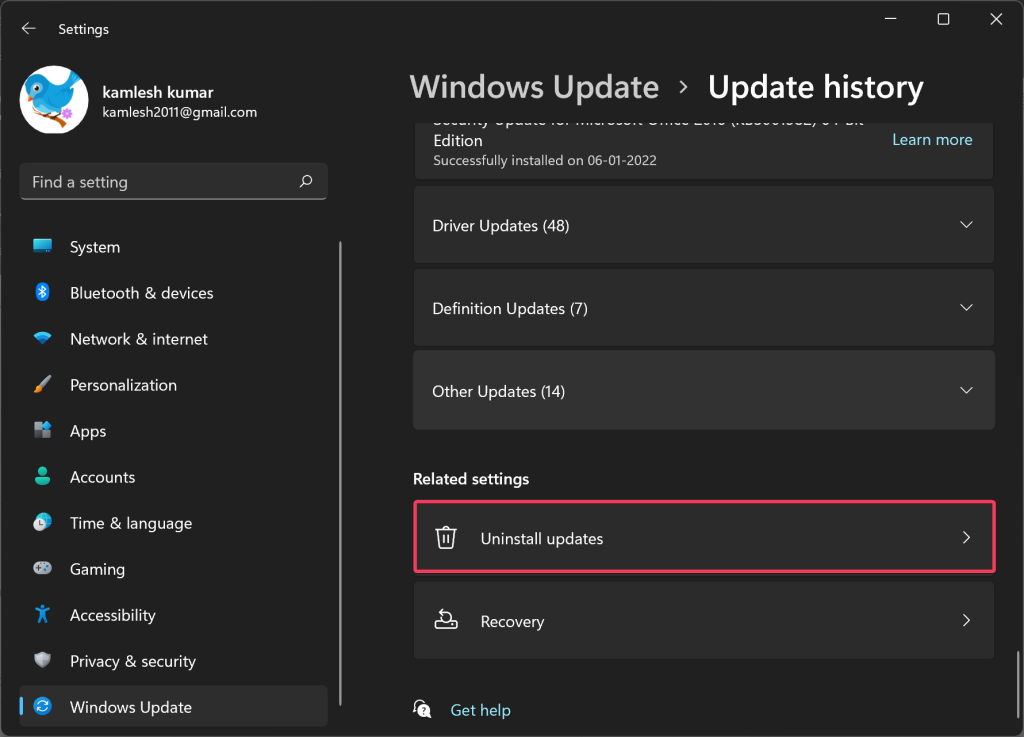The image size is (1024, 737).
Task: Select Personalization in the sidebar
Action: [x=173, y=384]
